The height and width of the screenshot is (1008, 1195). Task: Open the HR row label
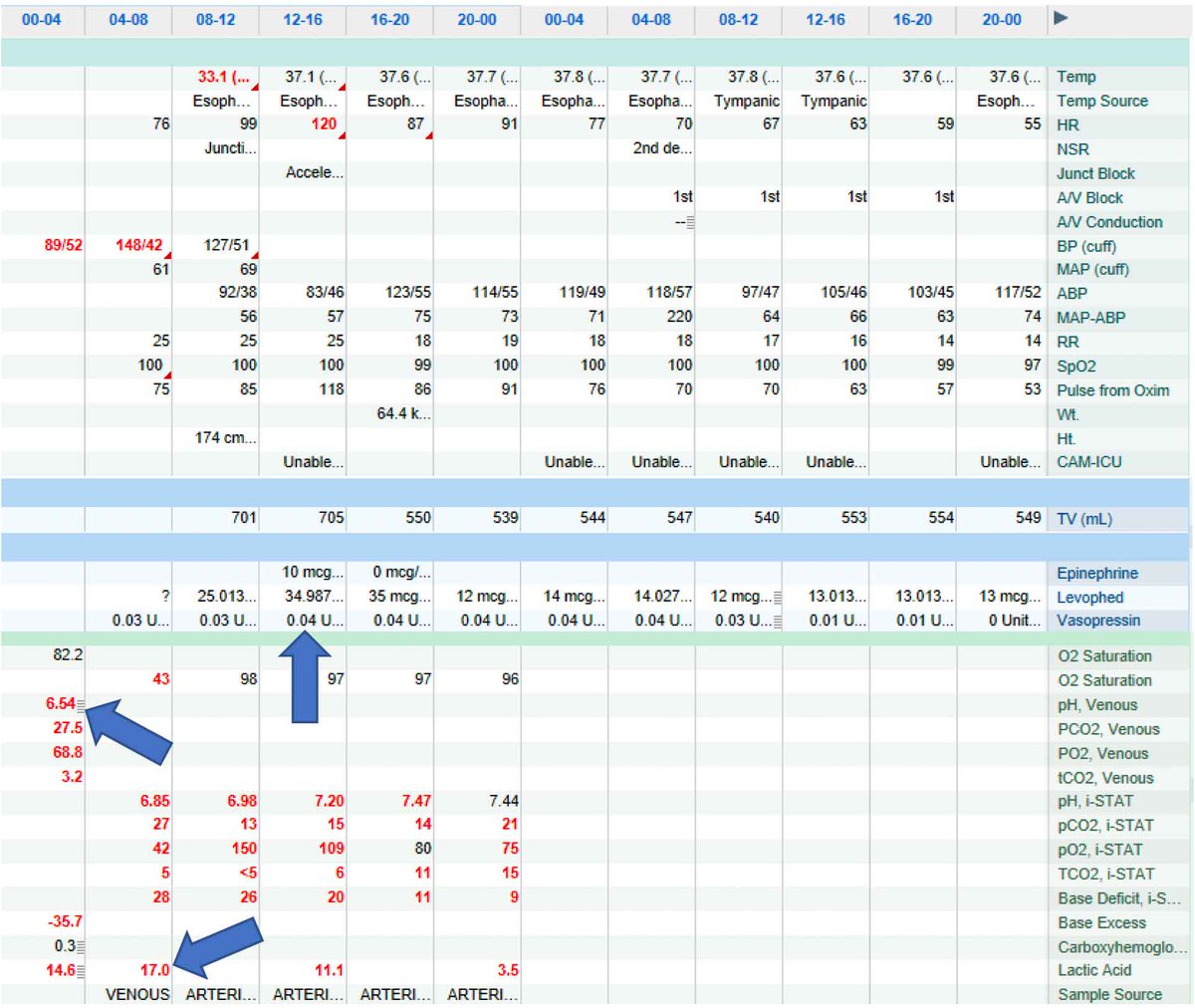point(1068,125)
